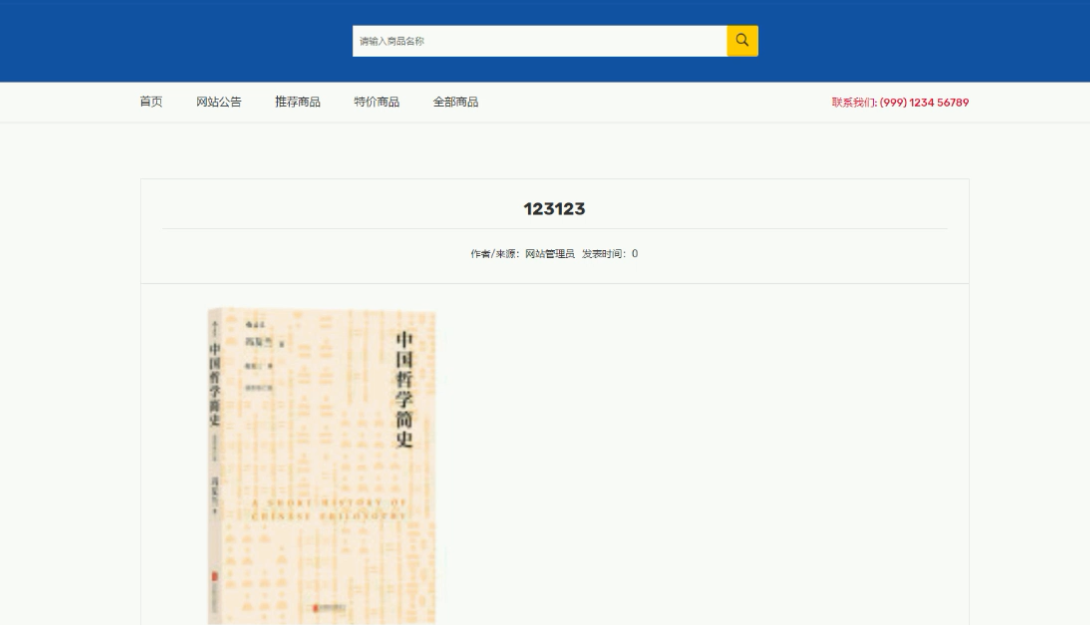Click the 发表时间 publish time label
This screenshot has width=1090, height=625.
point(604,254)
